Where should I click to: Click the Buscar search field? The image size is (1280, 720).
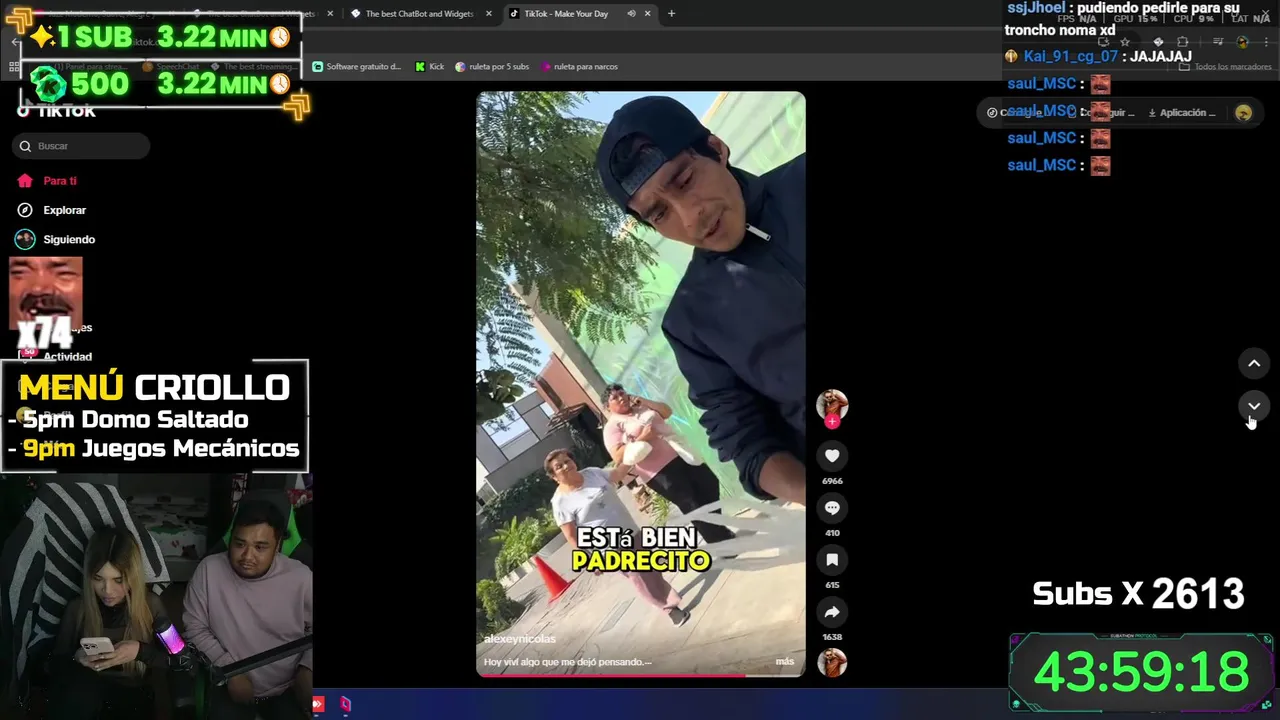[81, 146]
